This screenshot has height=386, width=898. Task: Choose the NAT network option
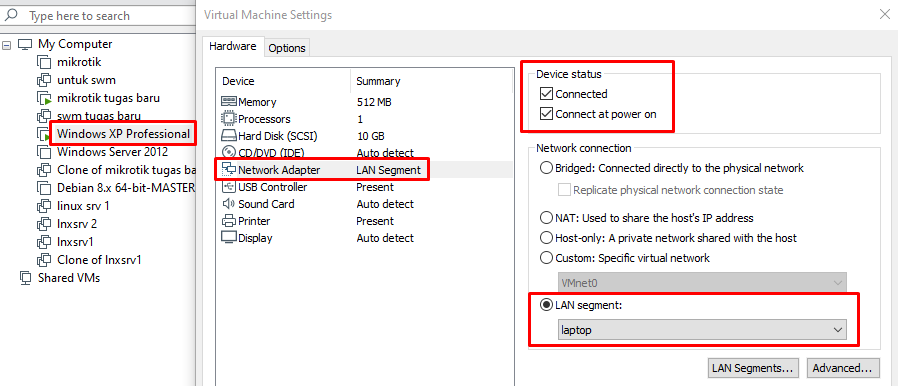pos(546,218)
